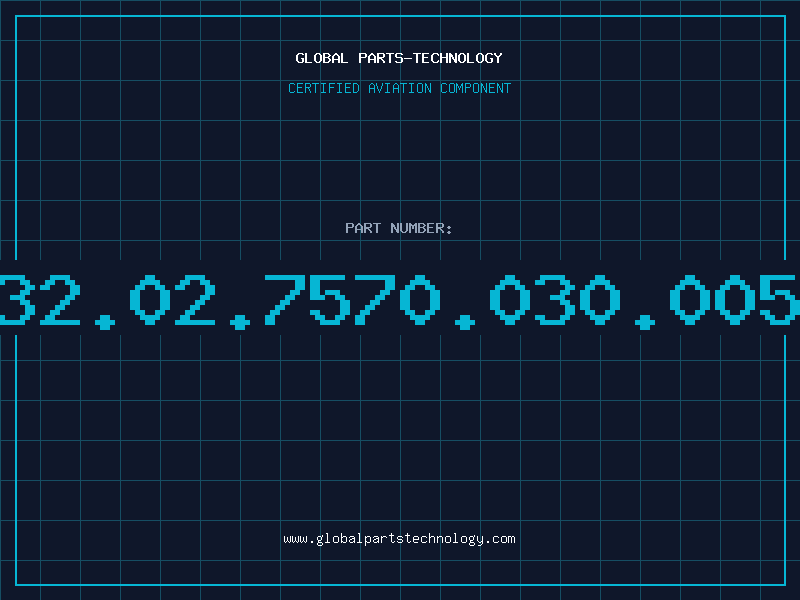800x600 pixels.
Task: Select the CERTIFIED AVIATION COMPONENT subtitle
Action: click(x=399, y=88)
